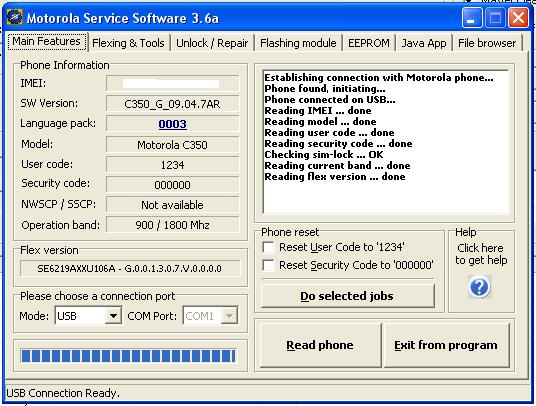536x406 pixels.
Task: Click log line 'Reading flex version ... done'
Action: coord(335,177)
